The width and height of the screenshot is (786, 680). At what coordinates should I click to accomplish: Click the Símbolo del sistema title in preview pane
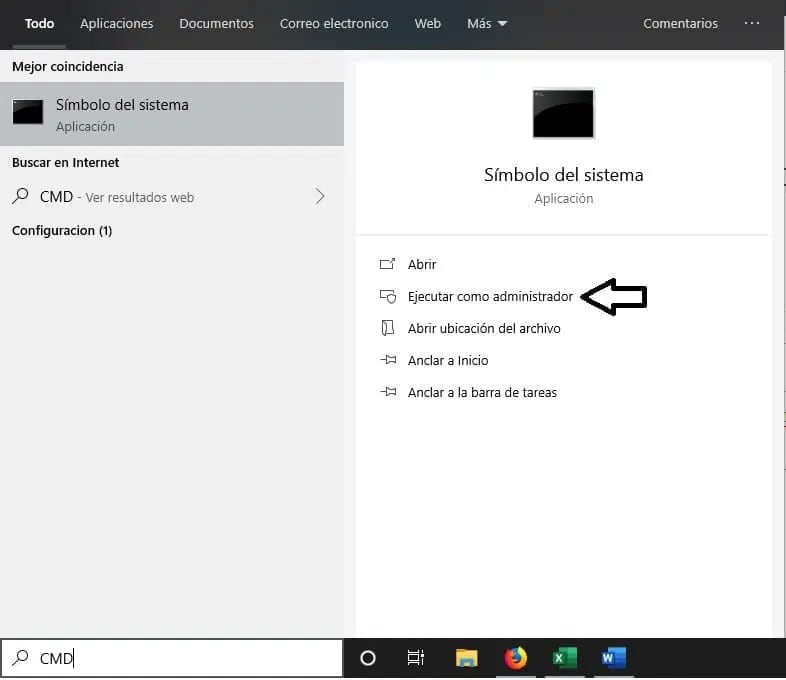[563, 175]
